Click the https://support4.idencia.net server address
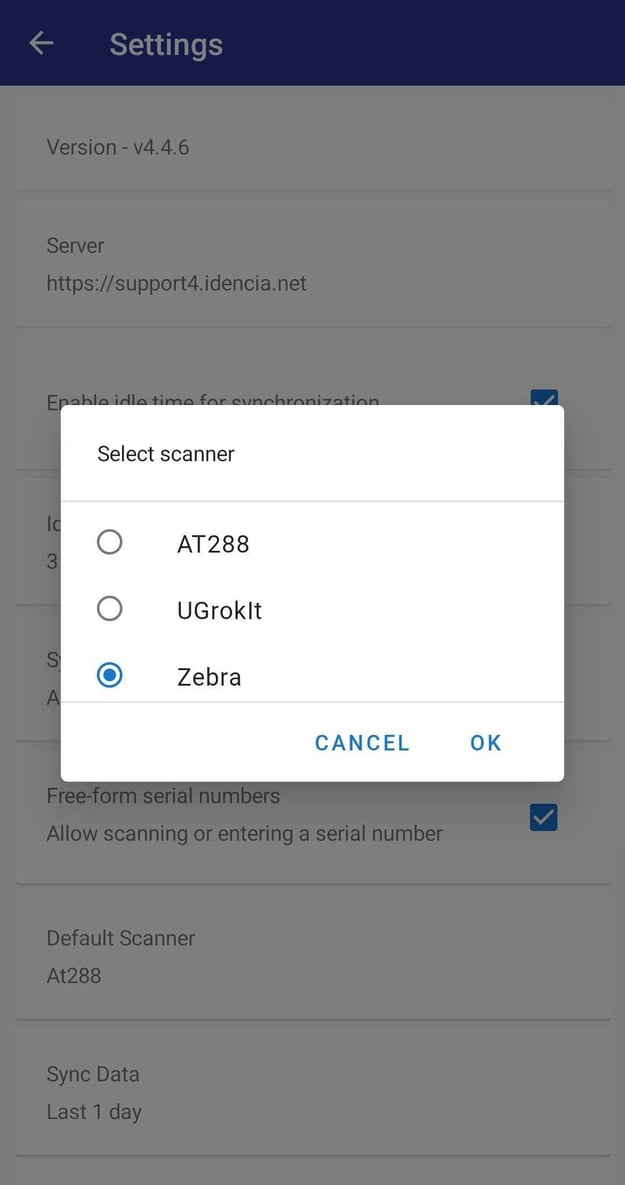The height and width of the screenshot is (1185, 625). coord(177,283)
